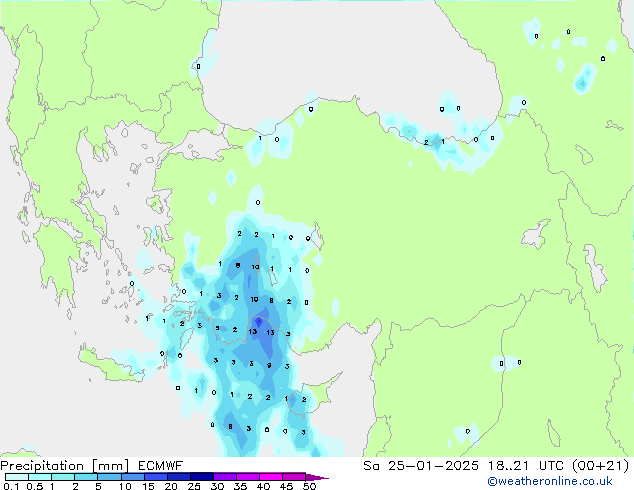Click the 25–30 mm dark navy swatch

202,477
